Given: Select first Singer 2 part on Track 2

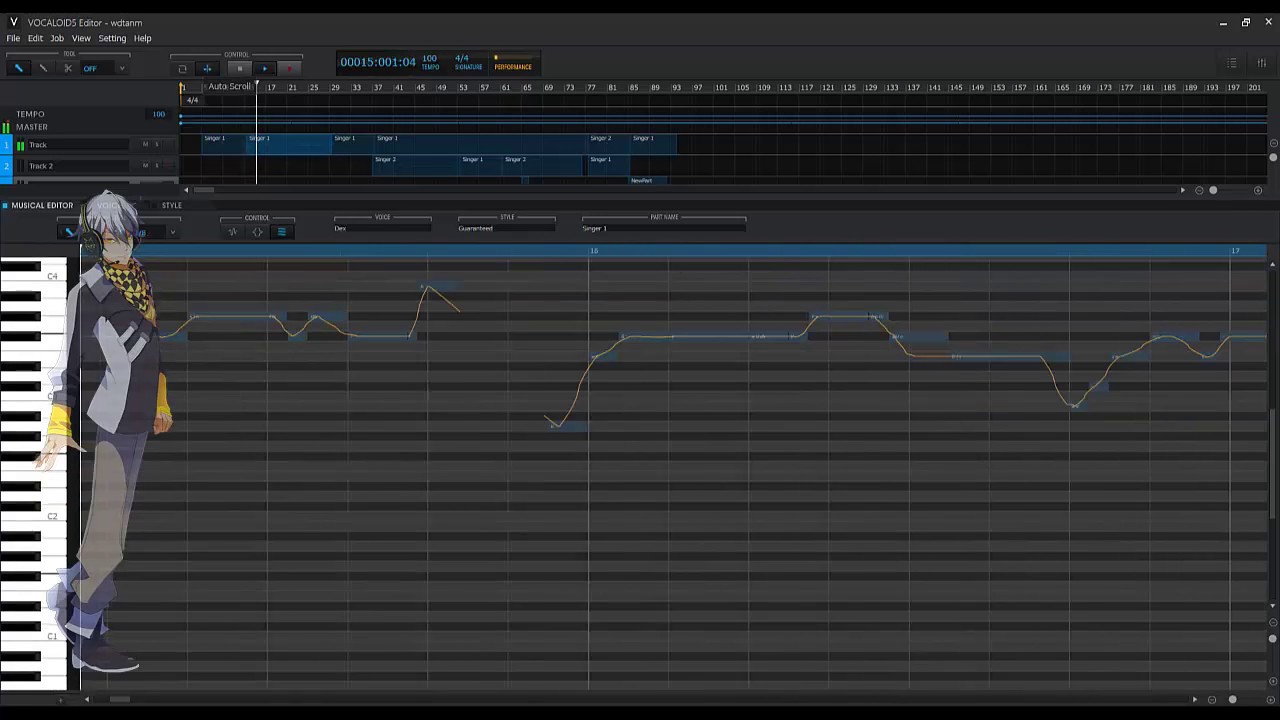Looking at the screenshot, I should click(417, 165).
